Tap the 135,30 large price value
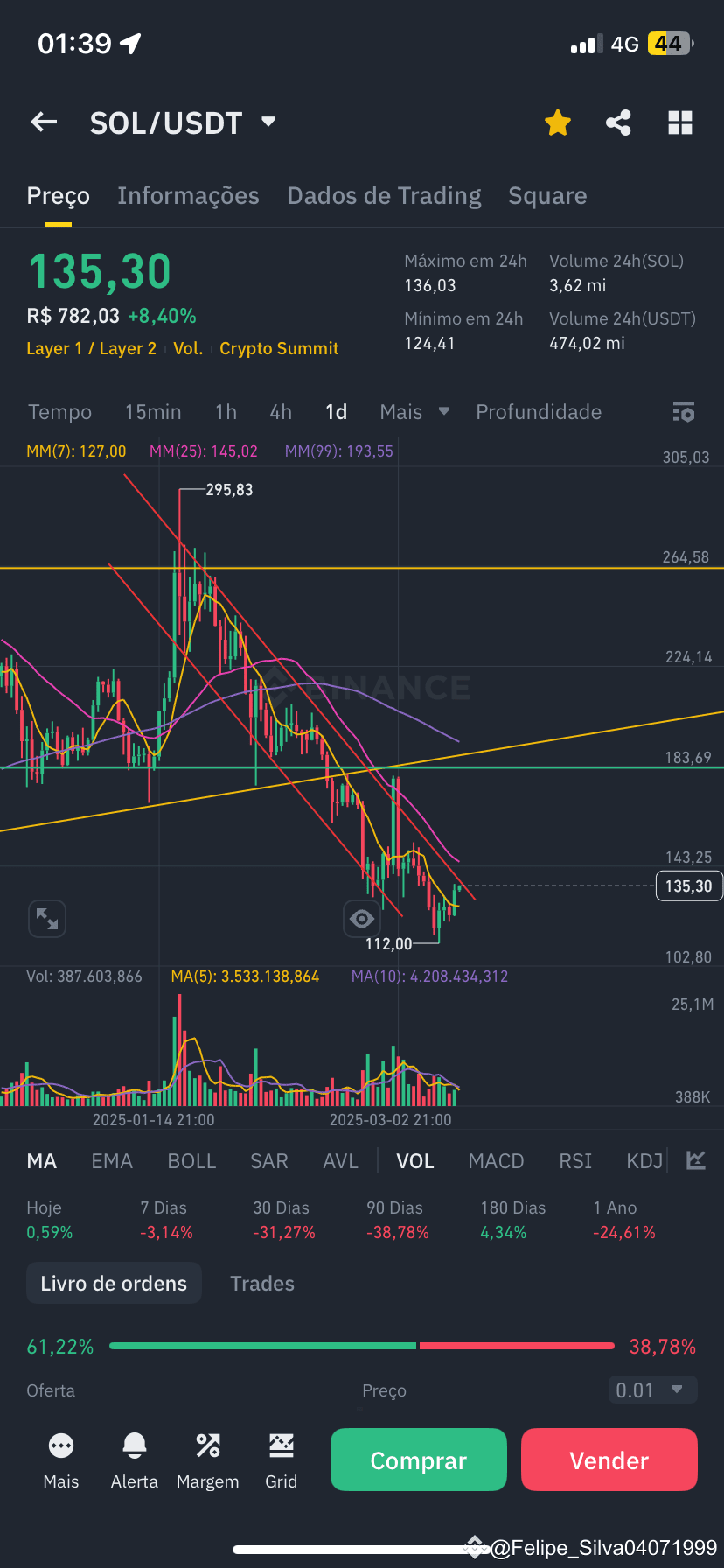The width and height of the screenshot is (724, 1568). tap(100, 271)
